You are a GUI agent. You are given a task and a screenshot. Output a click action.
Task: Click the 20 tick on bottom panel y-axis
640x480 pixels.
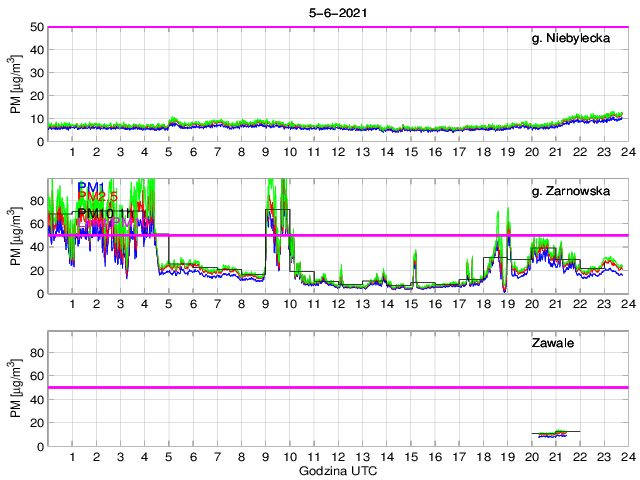point(34,422)
